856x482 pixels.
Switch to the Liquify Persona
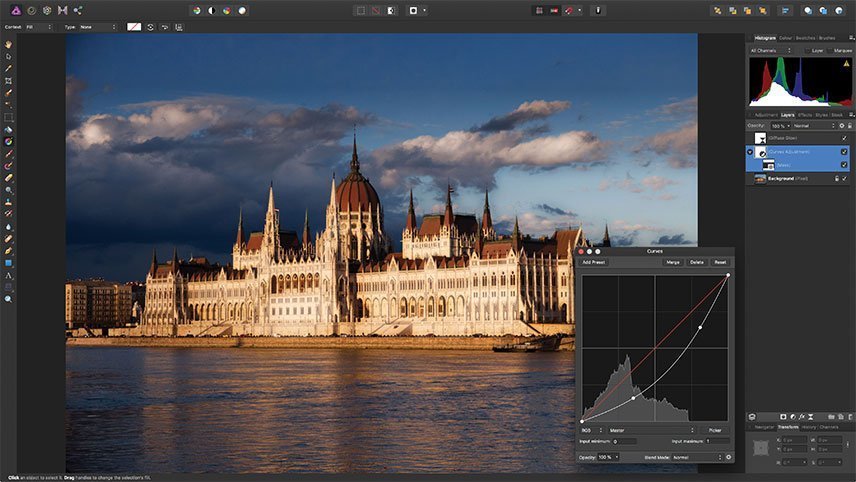pyautogui.click(x=30, y=10)
